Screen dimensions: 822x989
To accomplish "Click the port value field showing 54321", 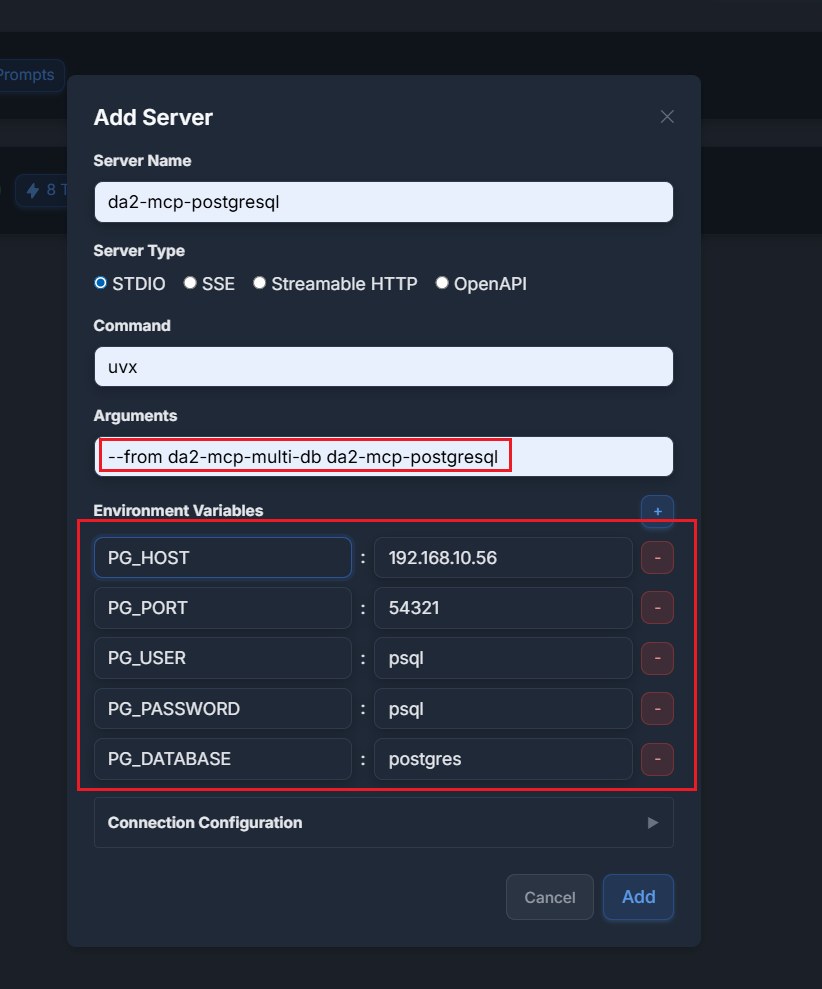I will (x=502, y=608).
